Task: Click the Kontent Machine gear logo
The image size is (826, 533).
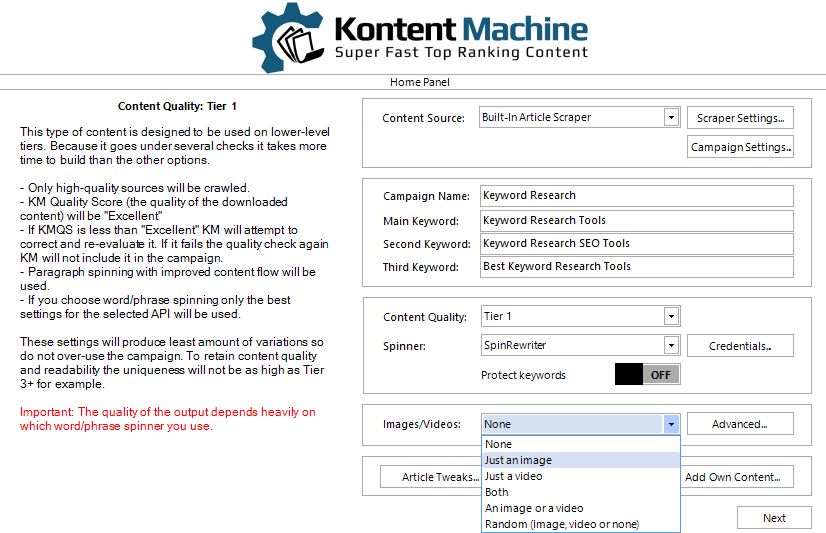Action: 288,37
